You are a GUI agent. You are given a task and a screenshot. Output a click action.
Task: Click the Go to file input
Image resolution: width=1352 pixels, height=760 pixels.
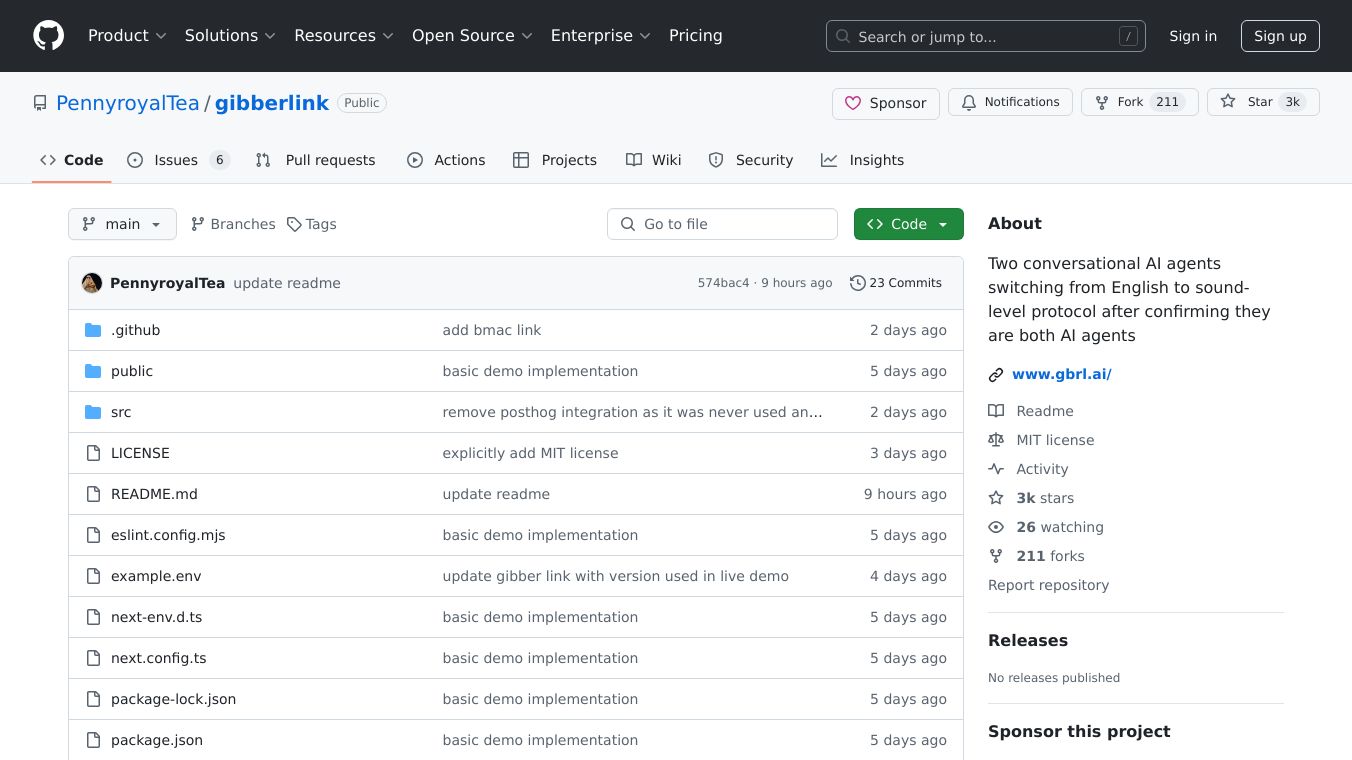pyautogui.click(x=722, y=224)
